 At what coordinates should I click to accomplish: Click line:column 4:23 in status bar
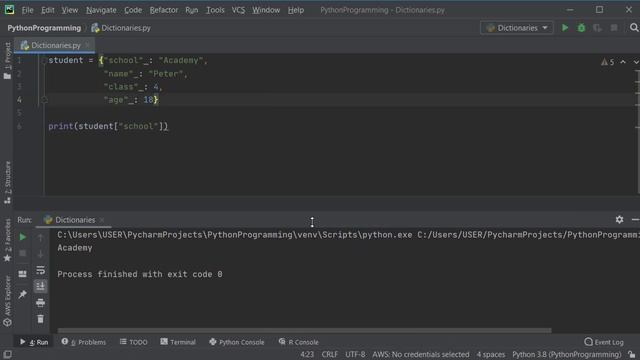coord(307,354)
